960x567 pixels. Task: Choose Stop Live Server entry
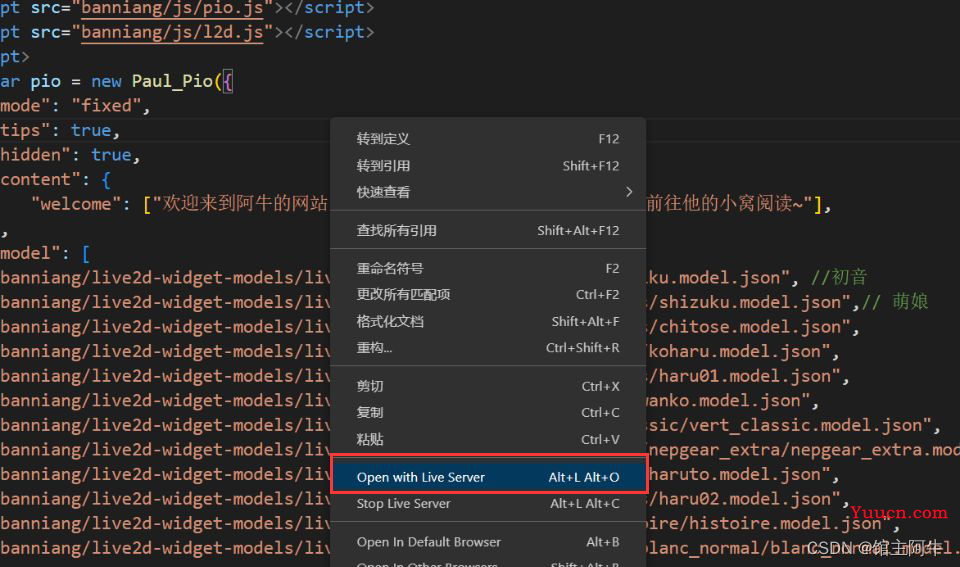tap(488, 504)
